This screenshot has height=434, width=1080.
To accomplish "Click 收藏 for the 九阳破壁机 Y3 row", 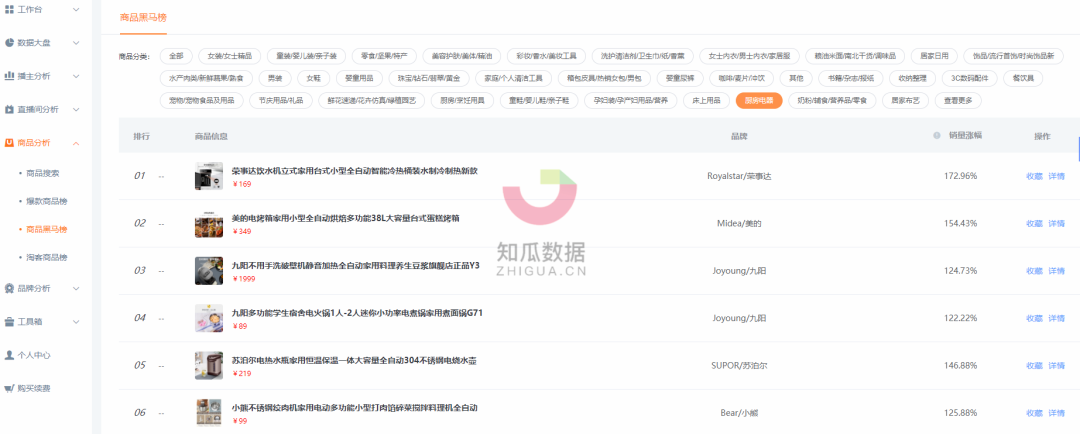I will [1034, 271].
